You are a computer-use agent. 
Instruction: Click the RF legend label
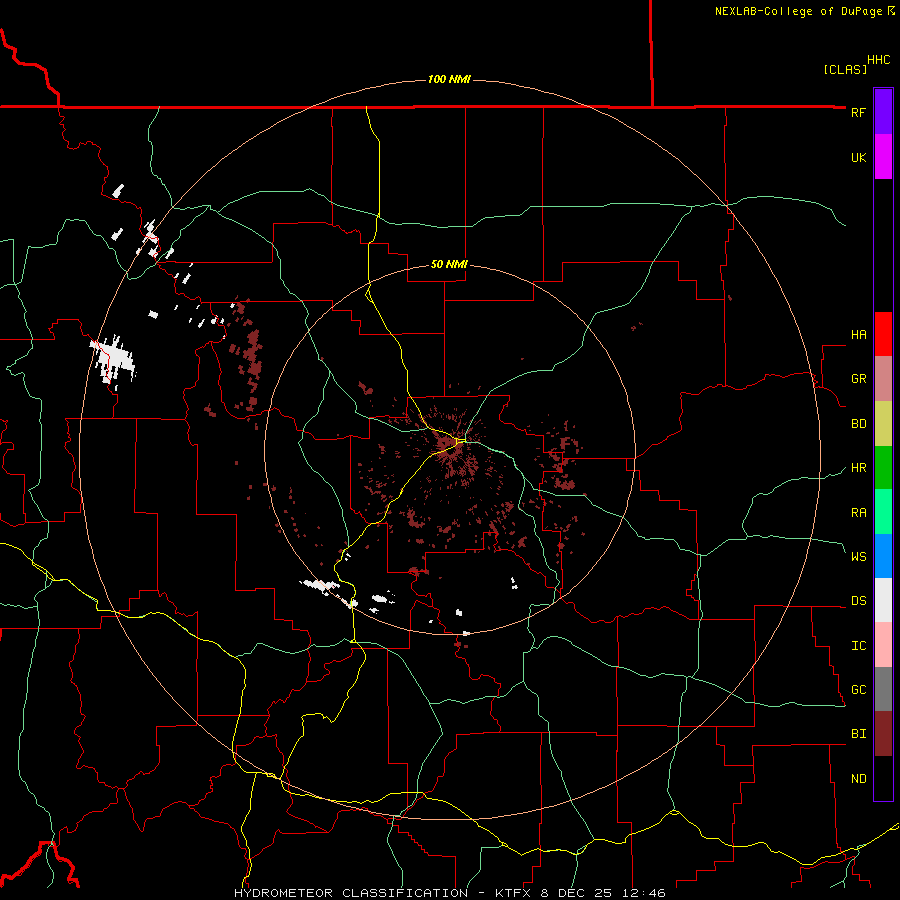tap(858, 112)
